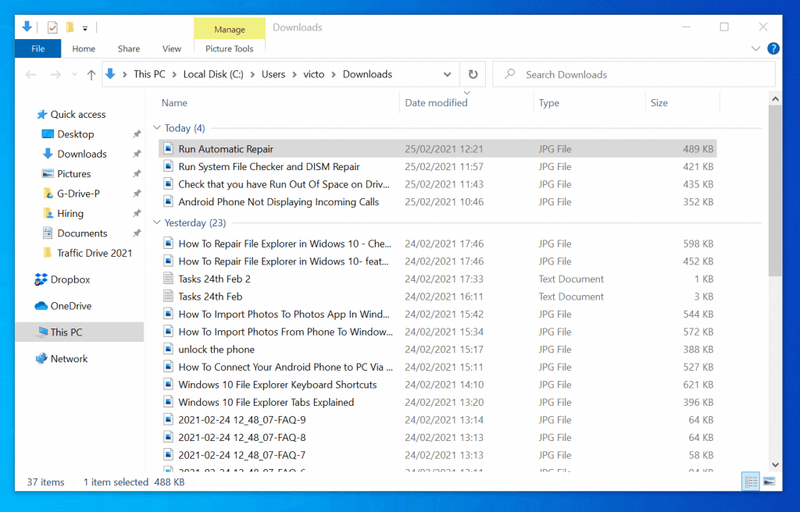Screen dimensions: 800x512
Task: Open Traffic Drive 2021 folder
Action: click(x=94, y=253)
